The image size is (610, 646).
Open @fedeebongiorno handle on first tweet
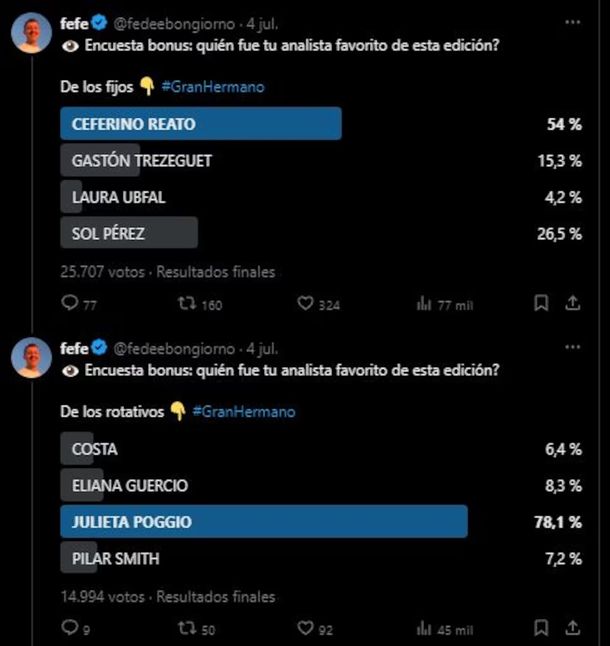pos(176,23)
